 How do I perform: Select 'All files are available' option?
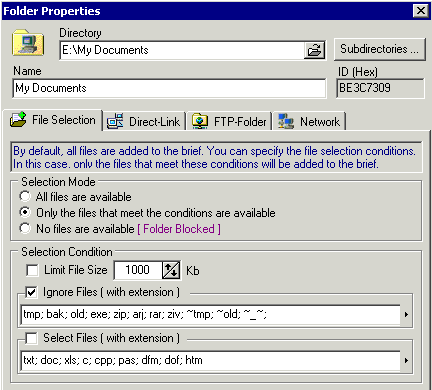pos(25,196)
